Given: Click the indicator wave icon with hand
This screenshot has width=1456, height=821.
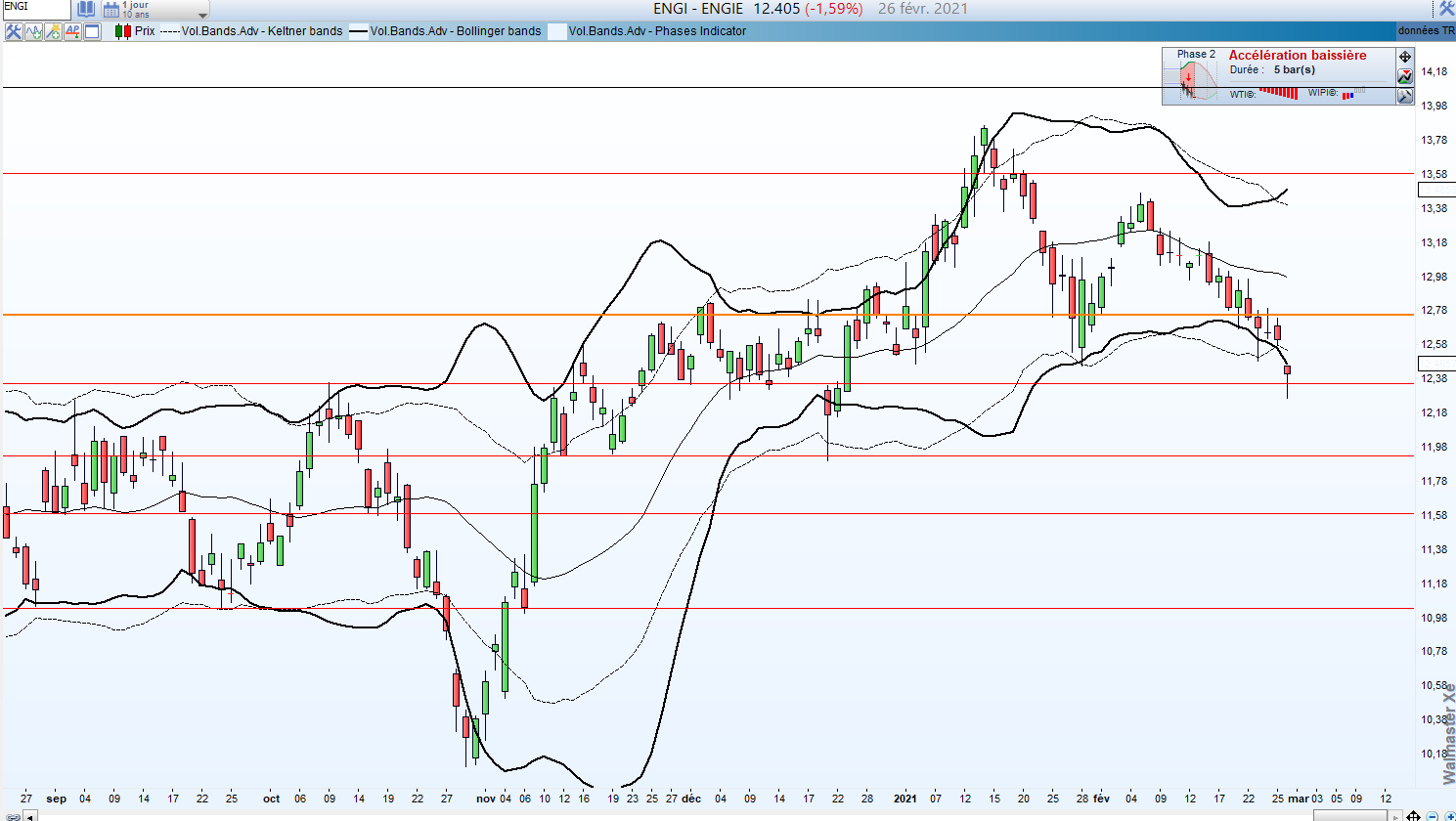Looking at the screenshot, I should [x=33, y=31].
